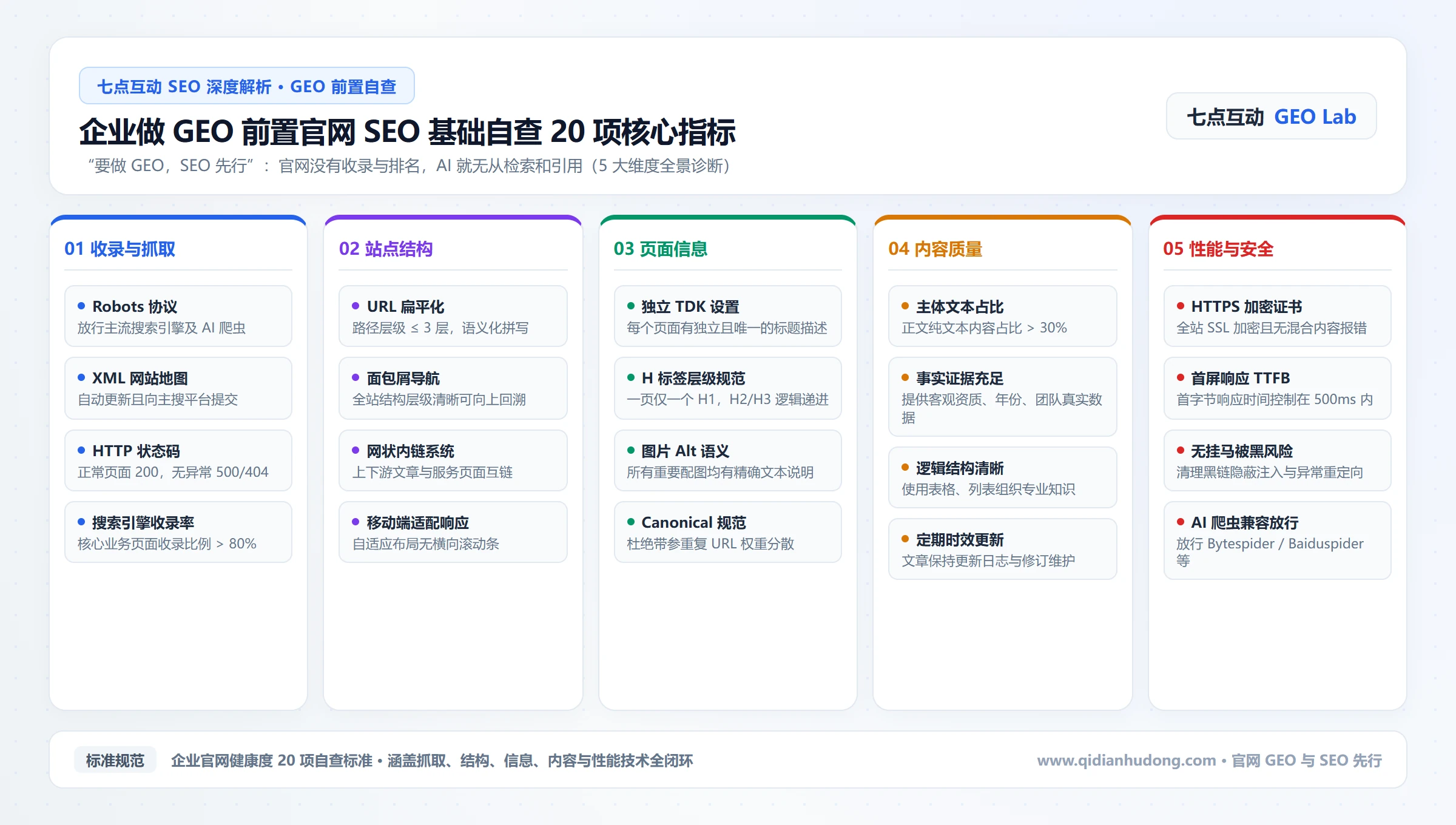The height and width of the screenshot is (825, 1456).
Task: Open the 独立 TDK 设置 card
Action: click(x=728, y=316)
